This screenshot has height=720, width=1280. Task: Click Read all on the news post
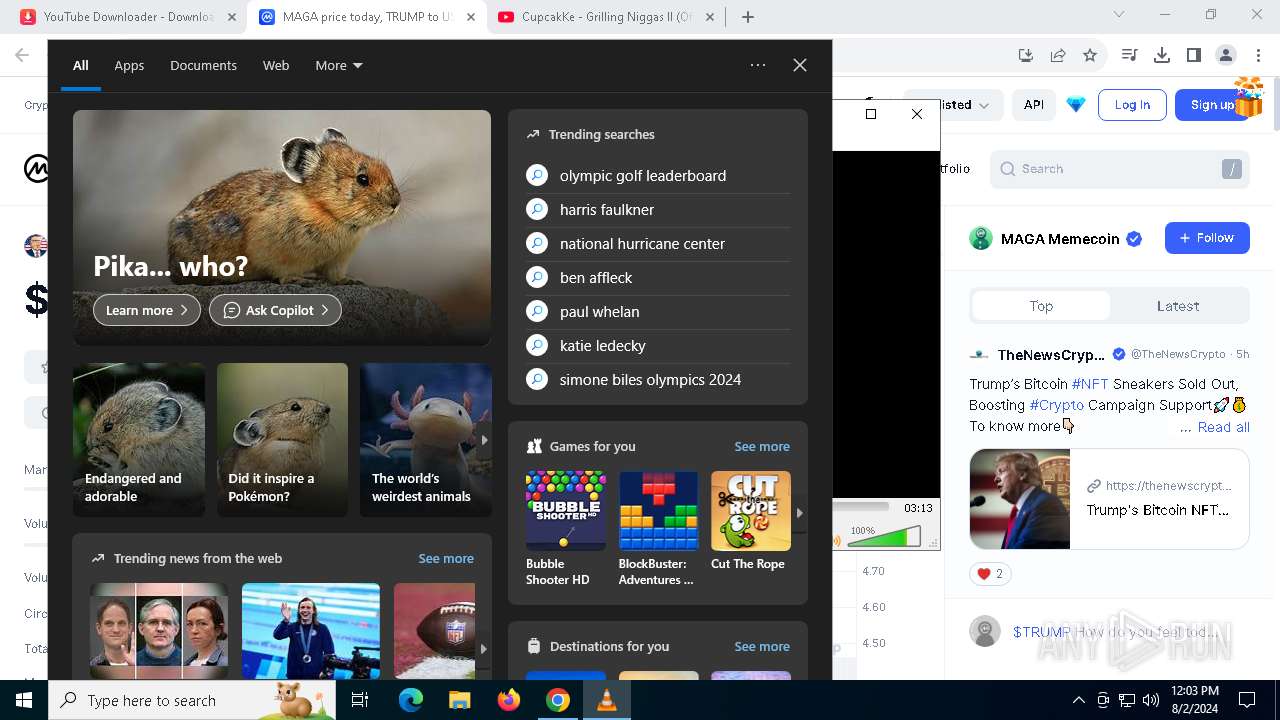1223,427
